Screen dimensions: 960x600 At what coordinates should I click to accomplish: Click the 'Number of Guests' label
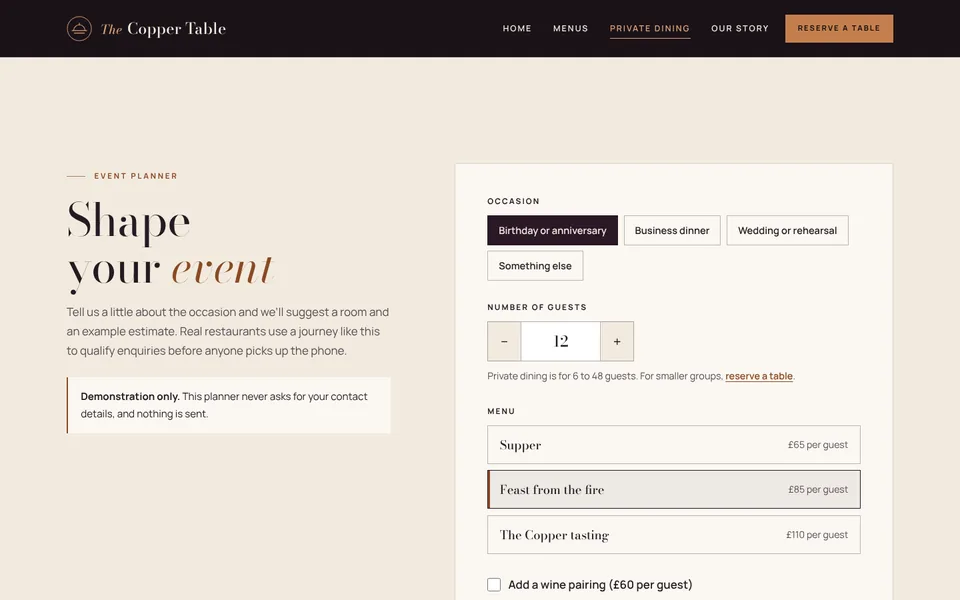537,307
